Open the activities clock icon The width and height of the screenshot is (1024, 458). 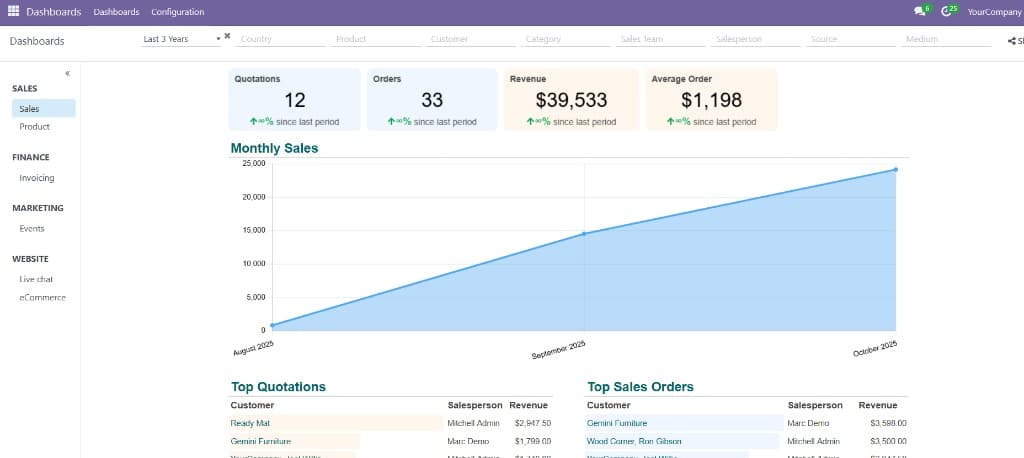(946, 11)
